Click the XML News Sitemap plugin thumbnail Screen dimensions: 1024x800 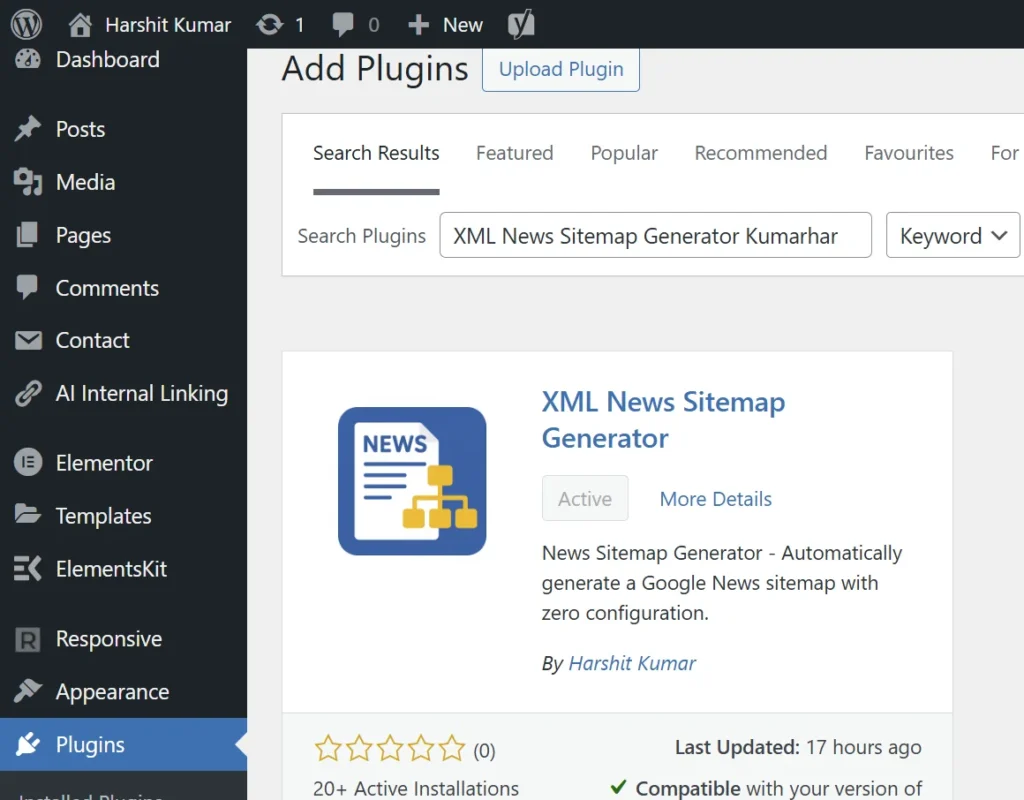tap(412, 481)
